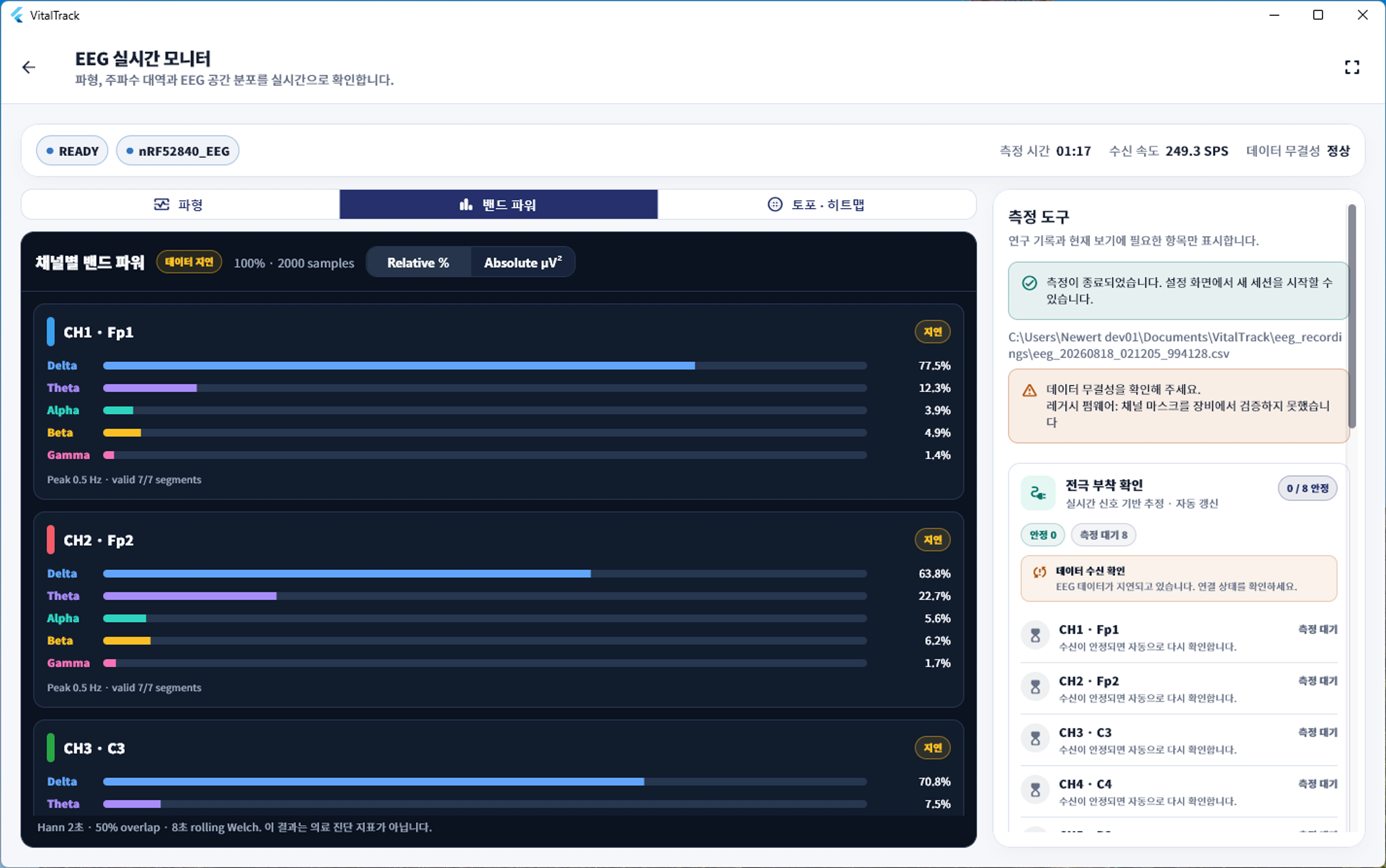Viewport: 1386px width, 868px height.
Task: Switch to the 파형 tab
Action: 180,204
